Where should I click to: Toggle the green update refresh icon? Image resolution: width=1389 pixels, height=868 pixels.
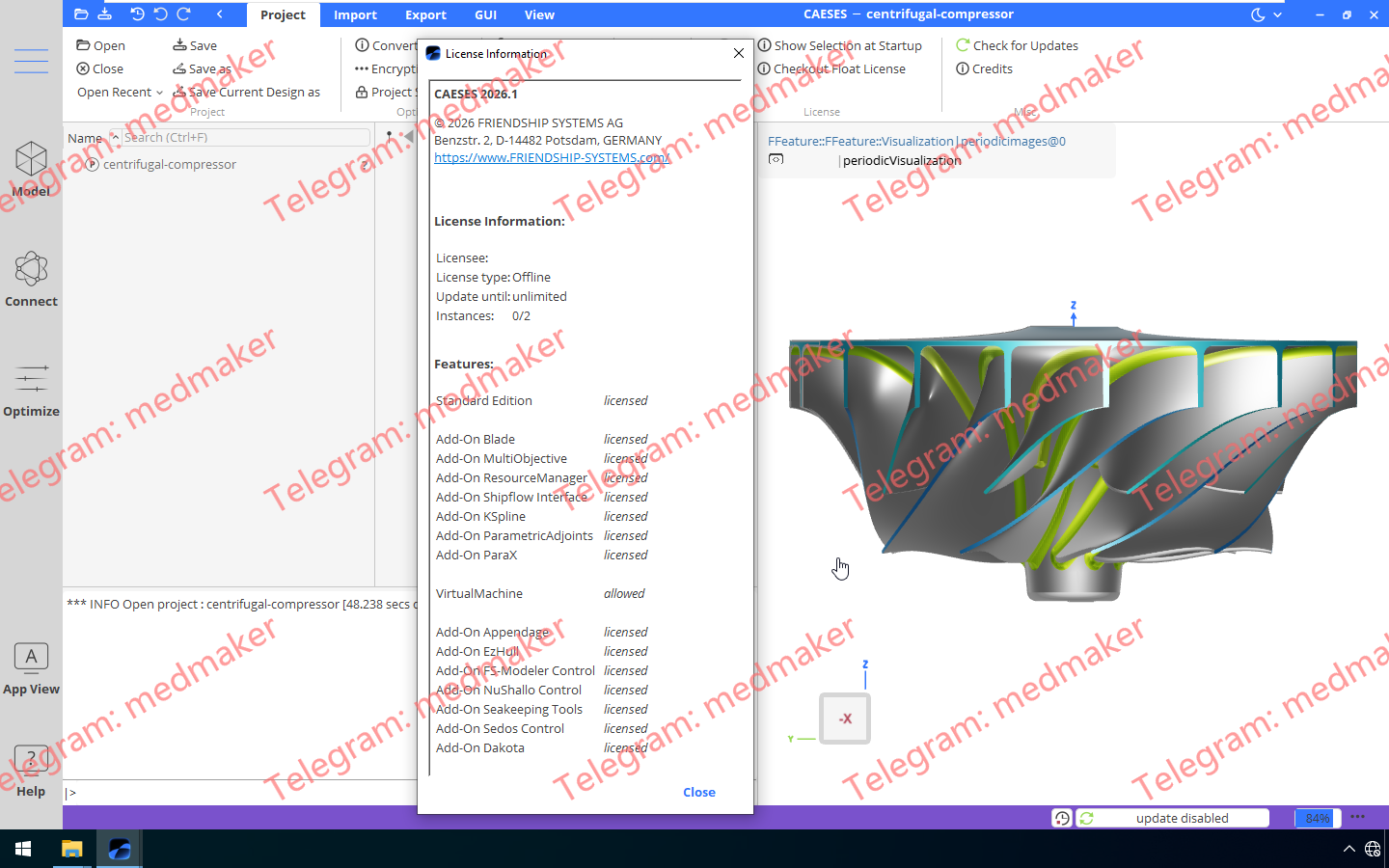coord(1087,818)
